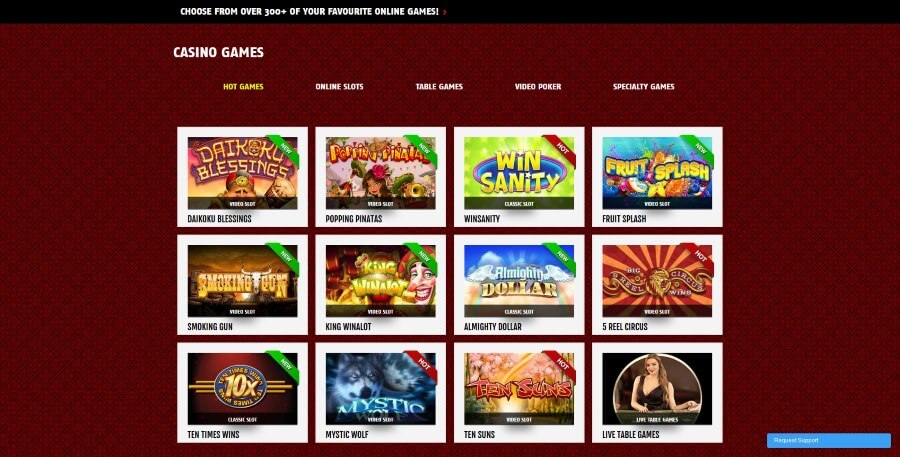Click the Smoking Gun game thumbnail
Viewport: 900px width, 457px height.
[x=242, y=281]
